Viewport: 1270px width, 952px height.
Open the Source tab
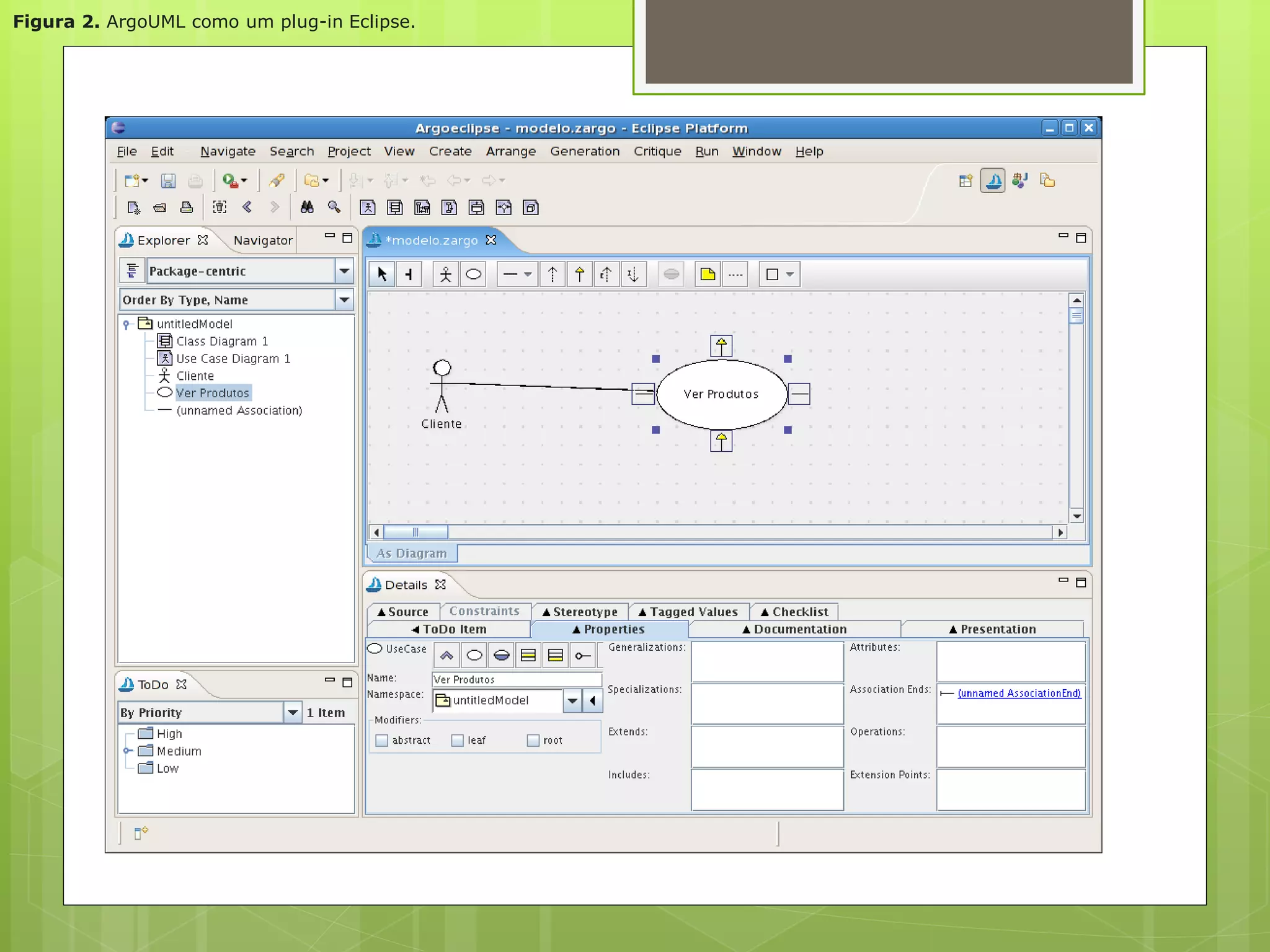point(403,612)
